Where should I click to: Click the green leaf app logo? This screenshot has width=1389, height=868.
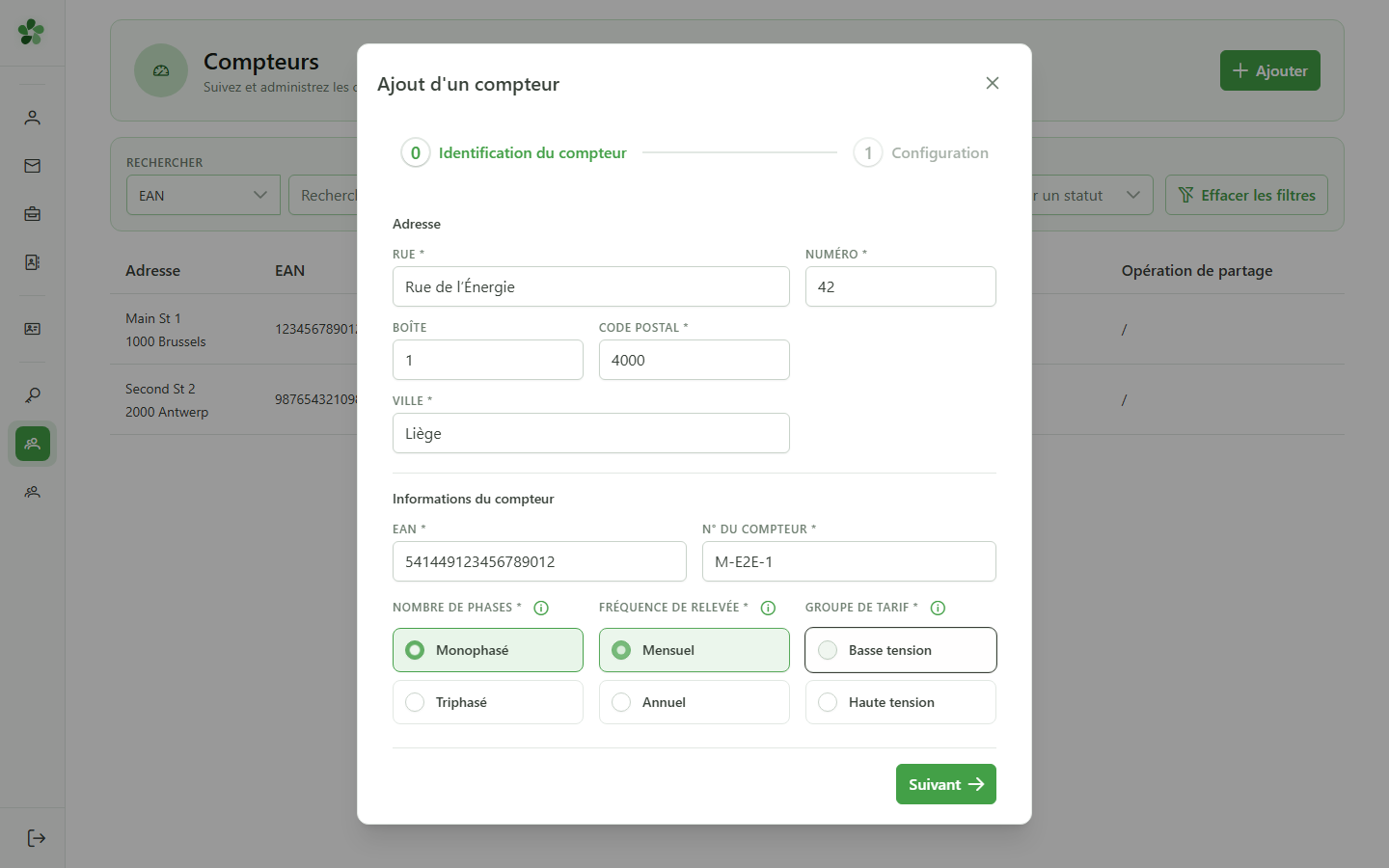pyautogui.click(x=32, y=32)
